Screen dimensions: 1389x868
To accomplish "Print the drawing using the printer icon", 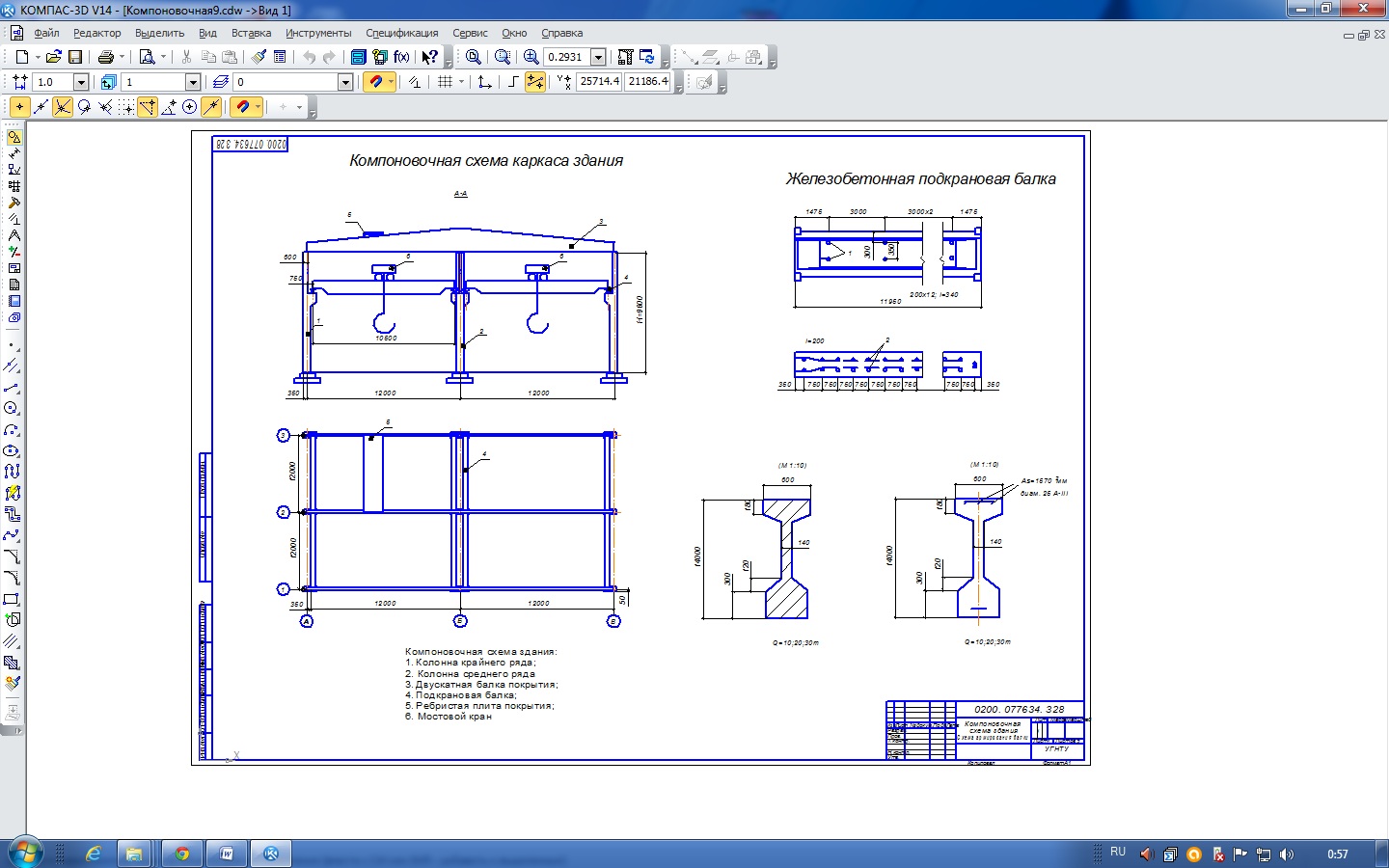I will pyautogui.click(x=105, y=57).
